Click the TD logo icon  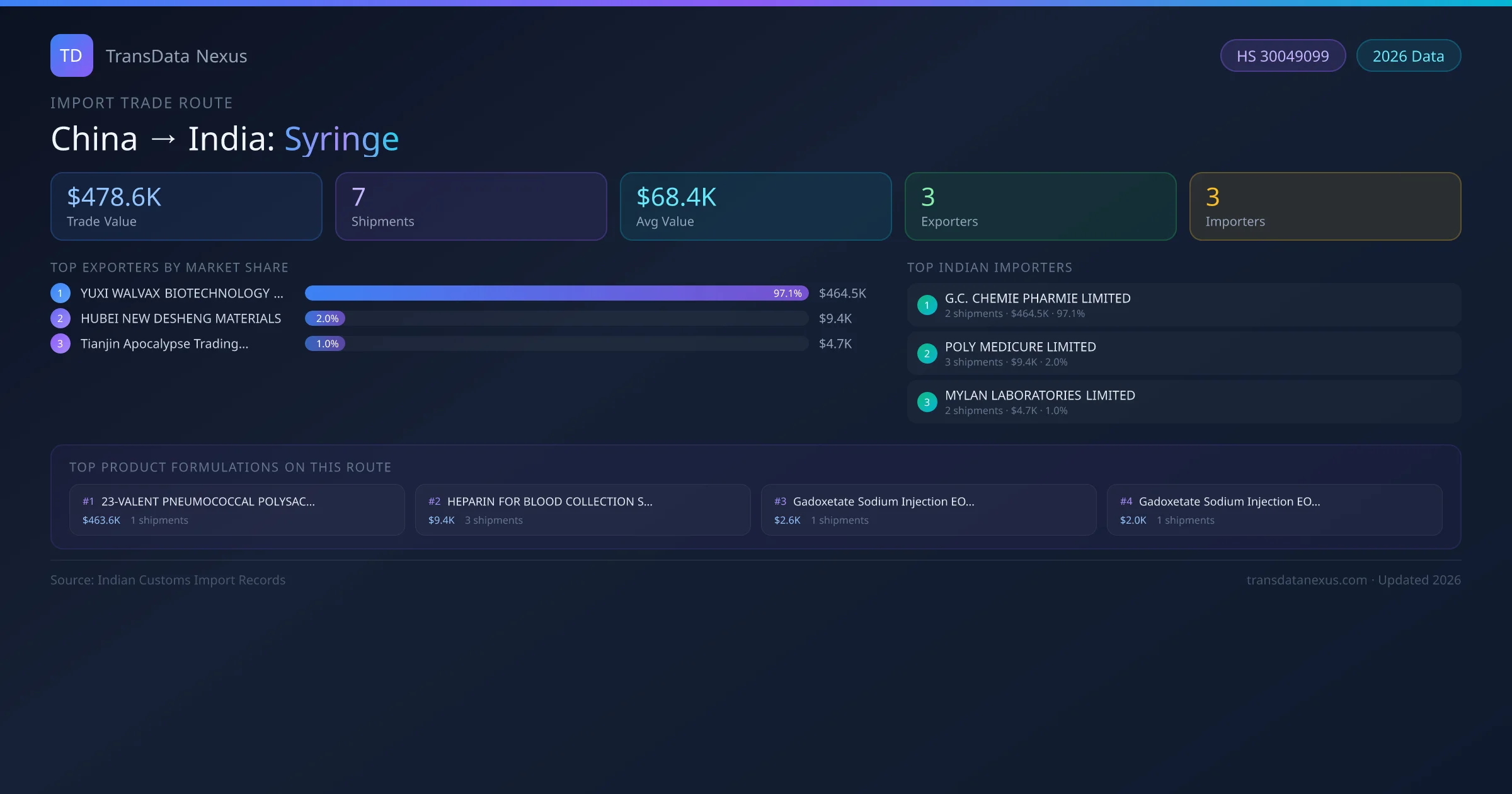(71, 55)
